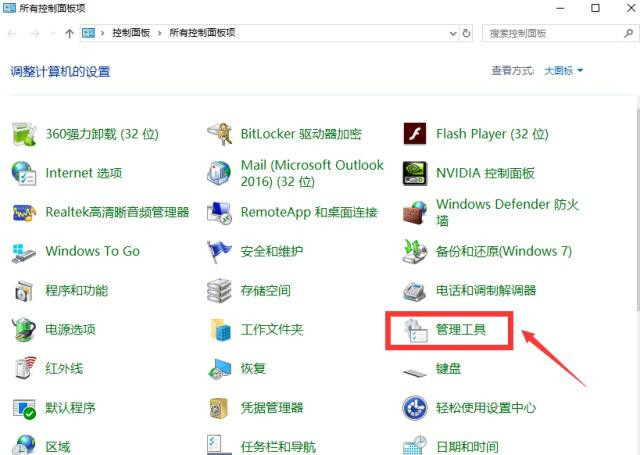Open the 区域 globe icon

pos(24,445)
